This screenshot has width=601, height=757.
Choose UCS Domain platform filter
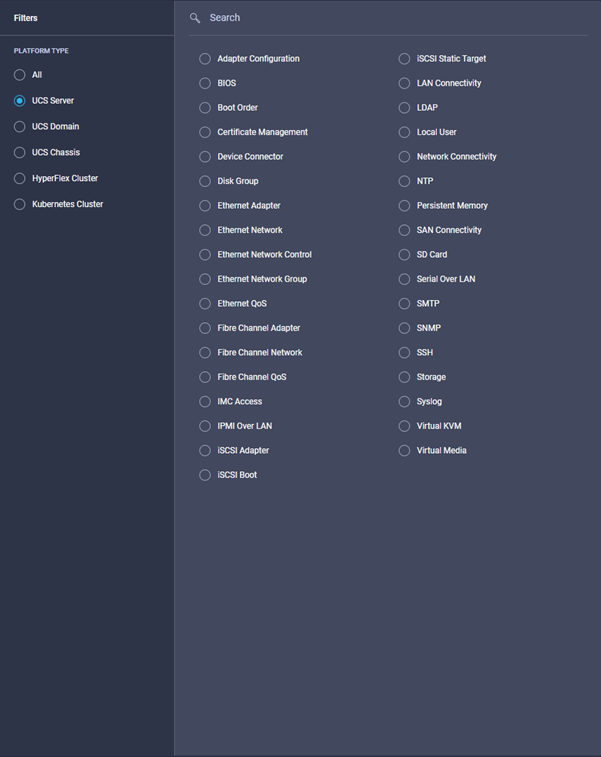[20, 127]
